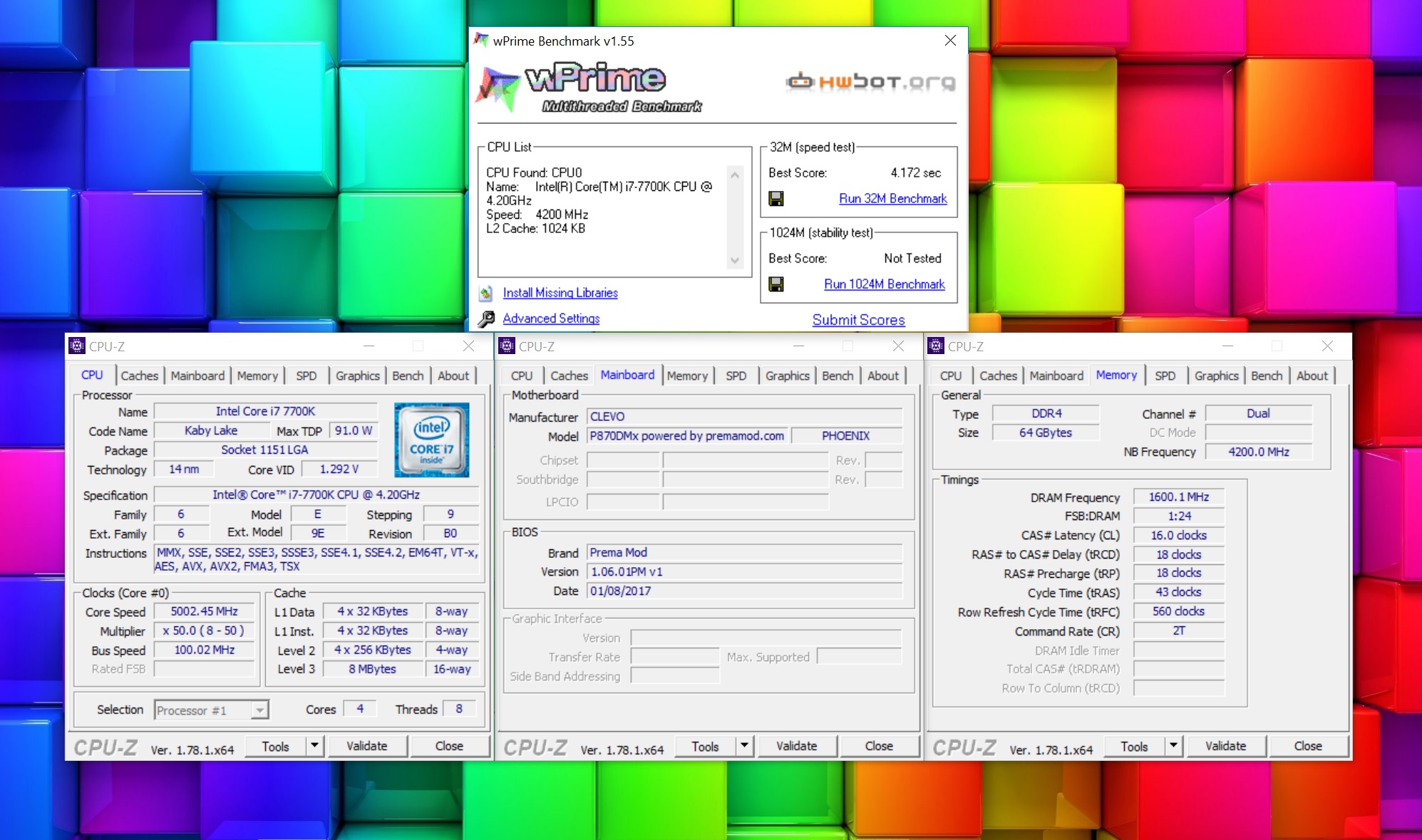The image size is (1422, 840).
Task: Go to Mainboard tab in right CPU-Z window
Action: tap(1056, 375)
